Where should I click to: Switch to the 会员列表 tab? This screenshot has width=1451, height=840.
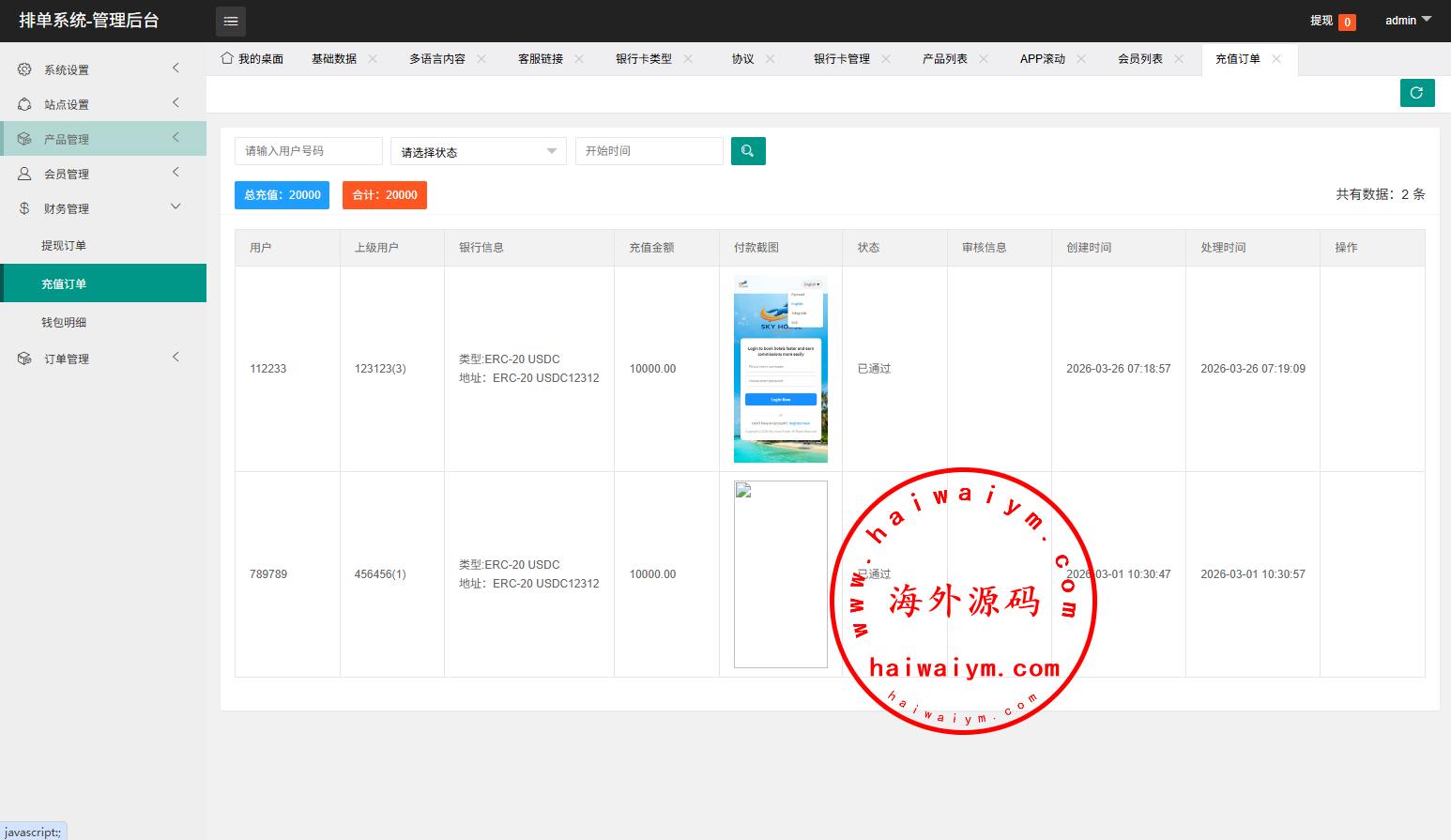[x=1139, y=58]
